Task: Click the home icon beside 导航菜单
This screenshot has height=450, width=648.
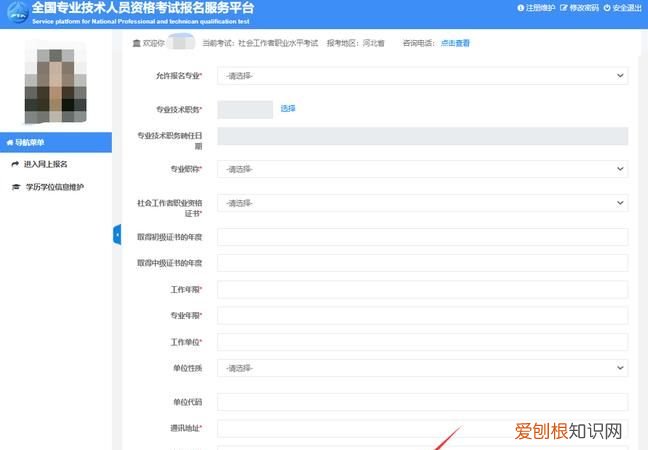Action: 10,143
